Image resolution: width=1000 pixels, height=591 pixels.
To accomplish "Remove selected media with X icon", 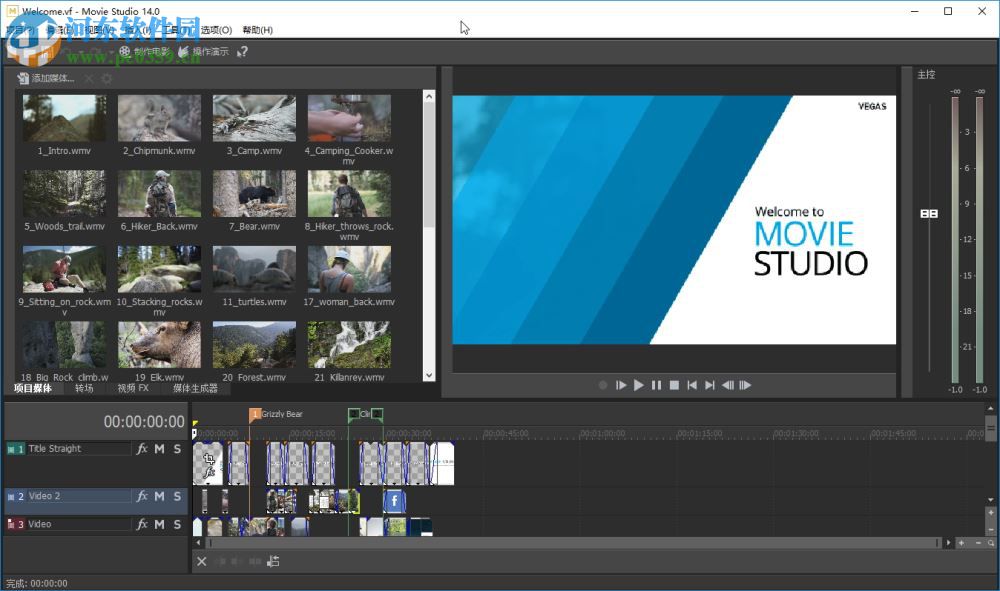I will [89, 78].
